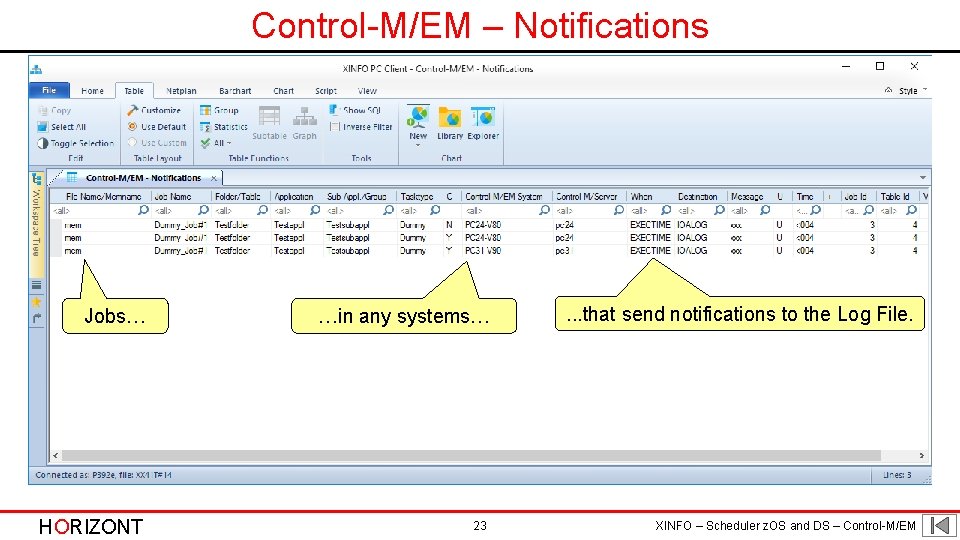Screen dimensions: 960x540
Task: Click search icon in Job Name filter
Action: [203, 210]
